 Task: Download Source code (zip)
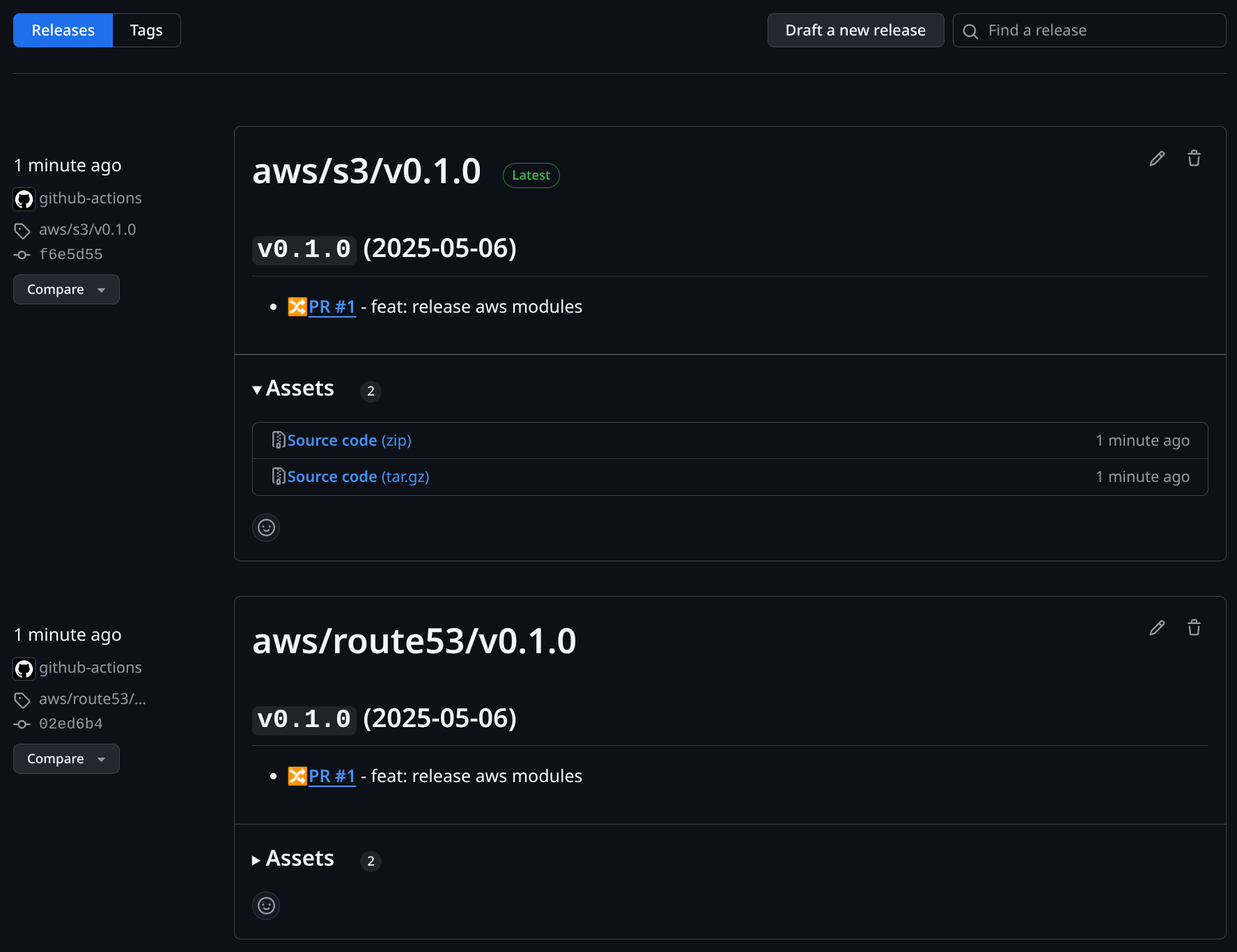349,441
